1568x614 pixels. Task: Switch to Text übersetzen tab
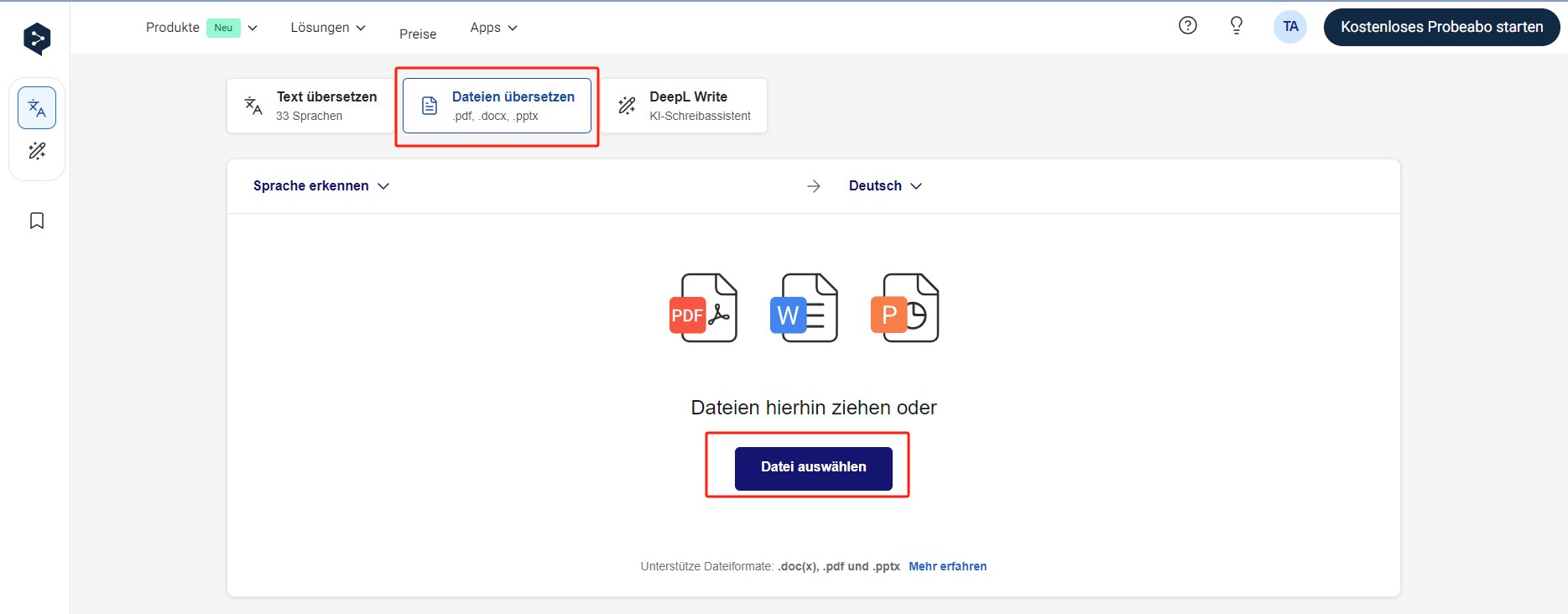(310, 106)
